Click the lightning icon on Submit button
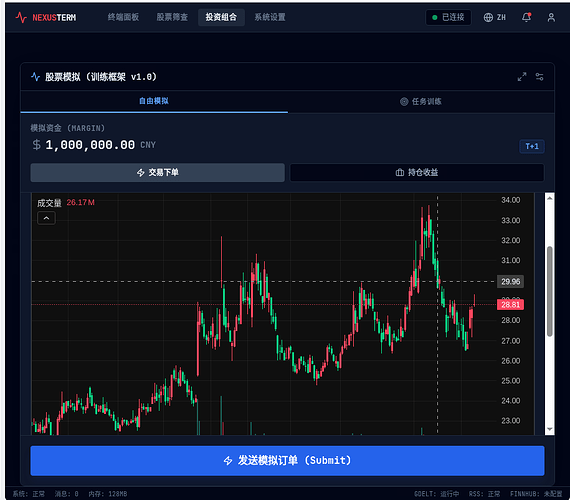Screen dimensions: 570x500 (228, 460)
